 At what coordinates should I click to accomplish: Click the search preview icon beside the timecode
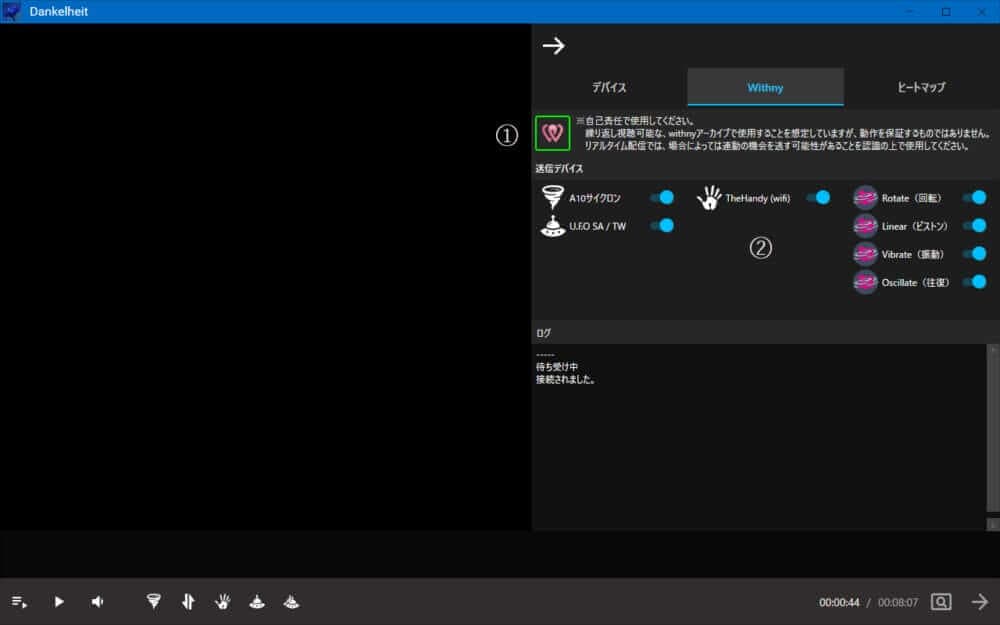(x=940, y=602)
